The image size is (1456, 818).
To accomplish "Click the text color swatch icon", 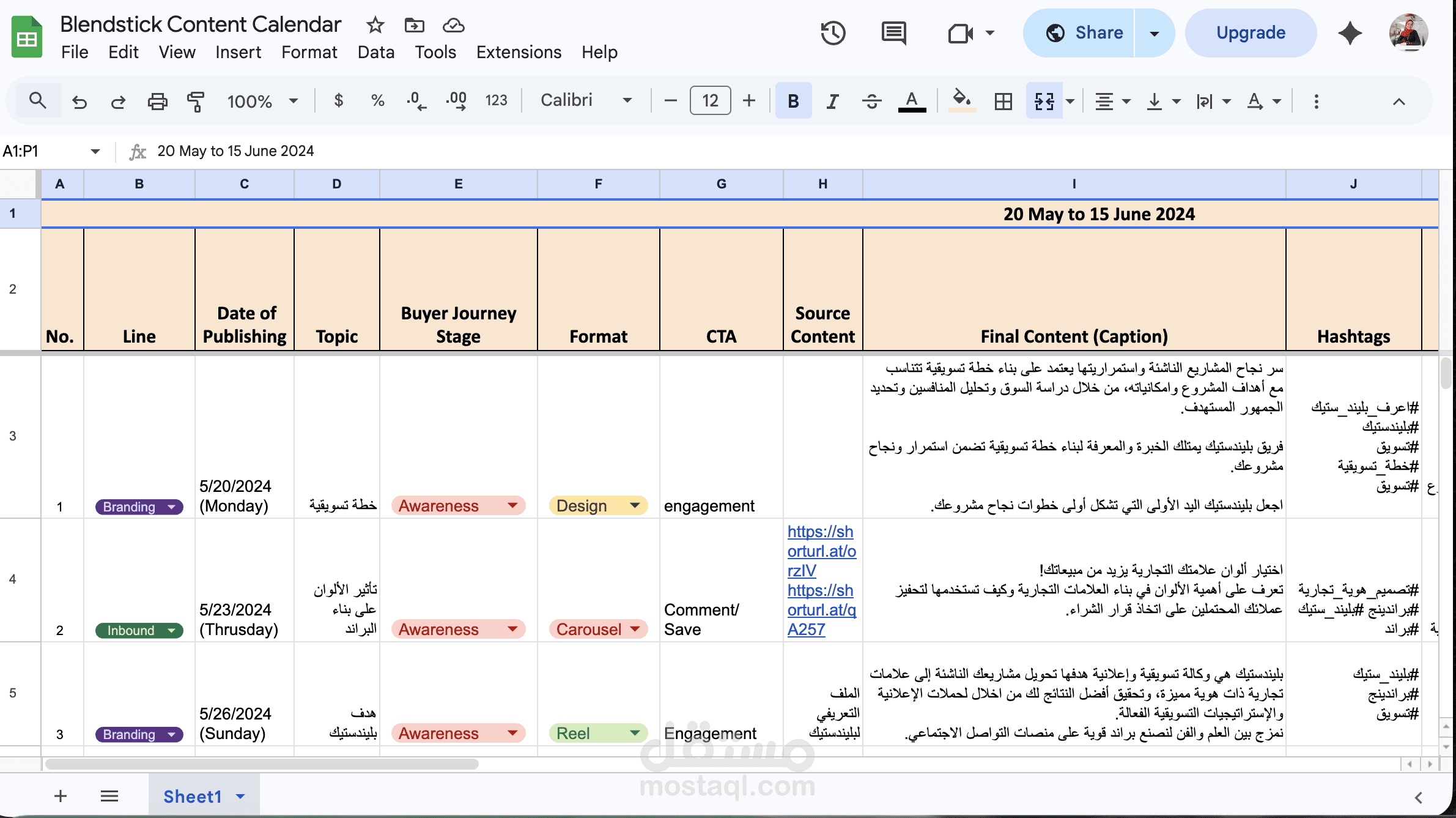I will point(911,101).
